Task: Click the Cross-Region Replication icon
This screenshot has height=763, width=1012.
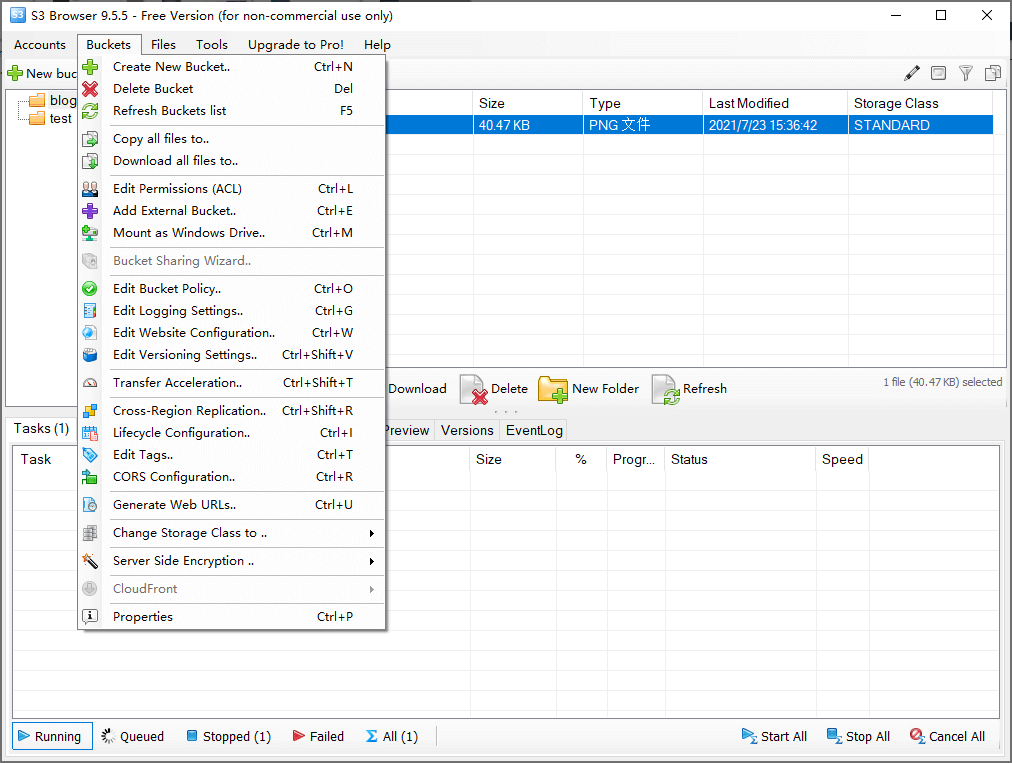Action: point(90,411)
